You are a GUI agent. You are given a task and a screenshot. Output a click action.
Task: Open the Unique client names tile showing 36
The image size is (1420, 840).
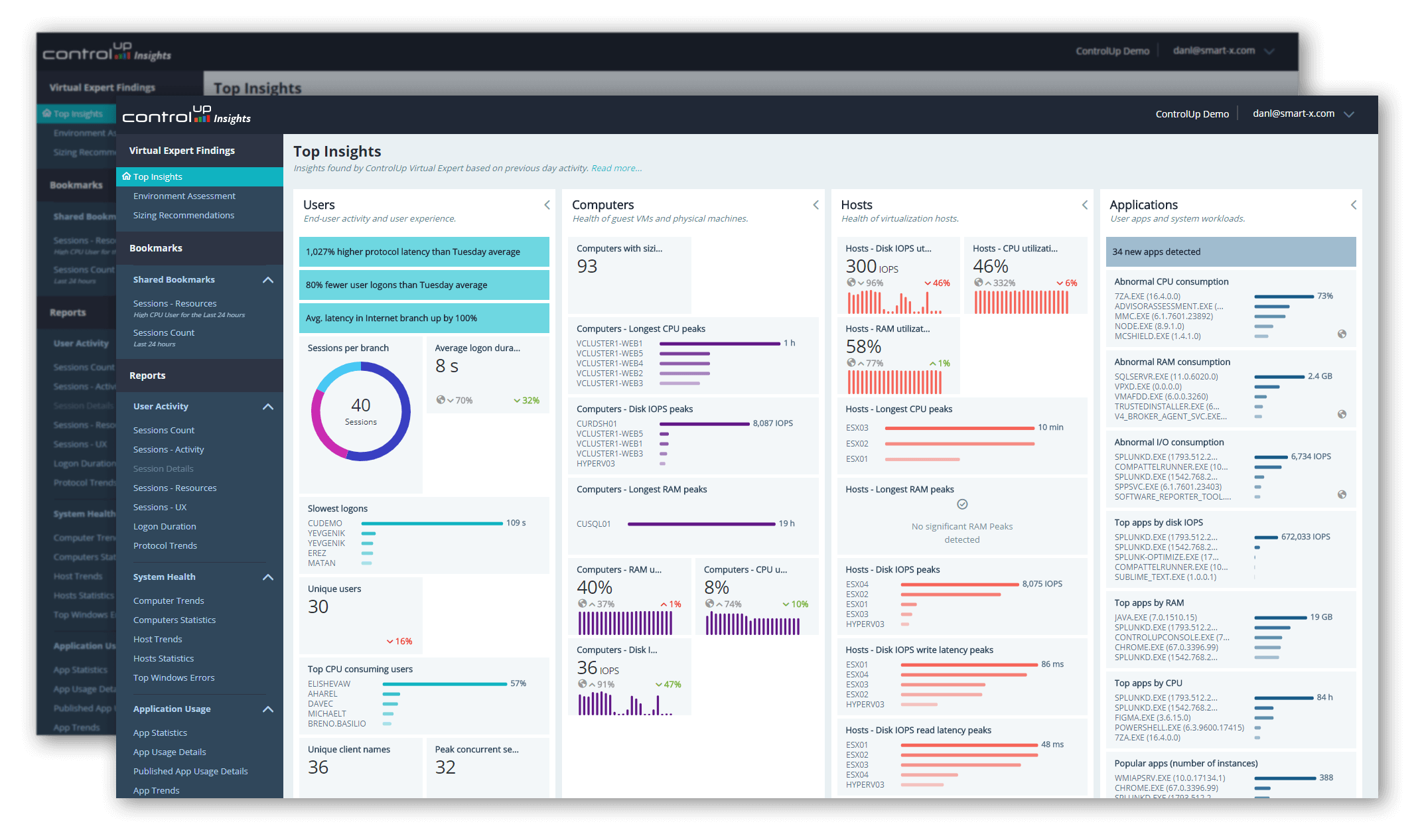click(360, 768)
